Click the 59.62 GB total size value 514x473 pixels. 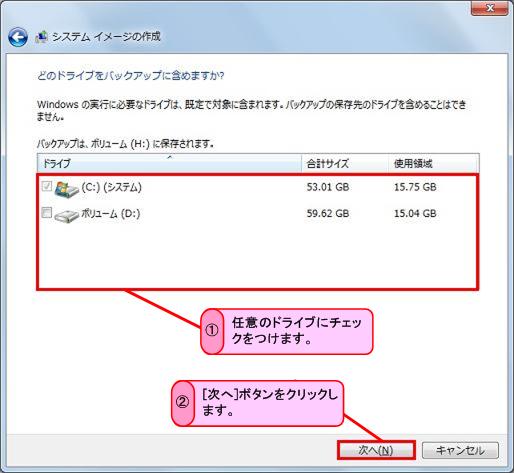[x=328, y=213]
